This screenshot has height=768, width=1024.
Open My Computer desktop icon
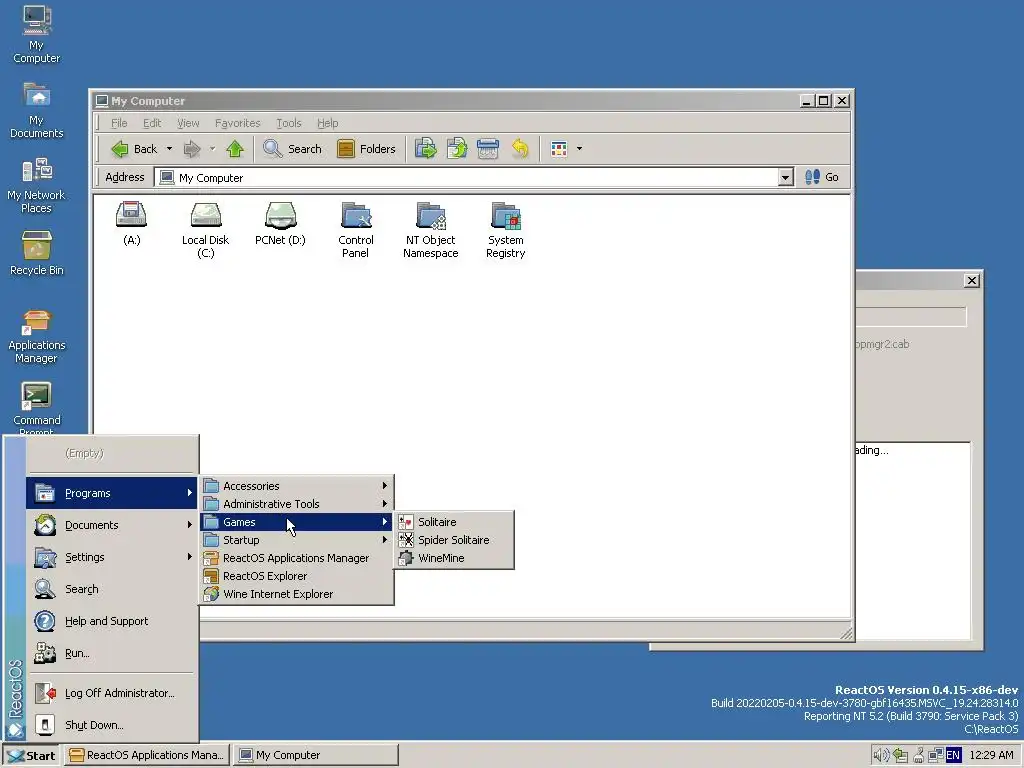click(x=37, y=35)
